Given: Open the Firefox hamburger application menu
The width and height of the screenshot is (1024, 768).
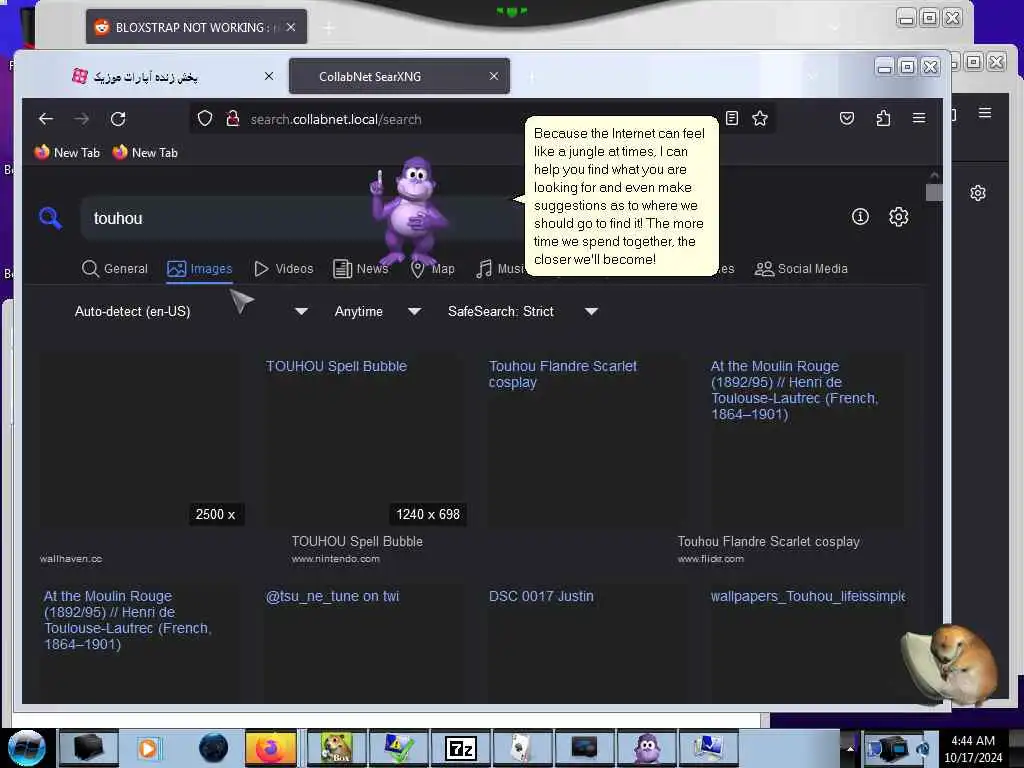Looking at the screenshot, I should click(919, 118).
